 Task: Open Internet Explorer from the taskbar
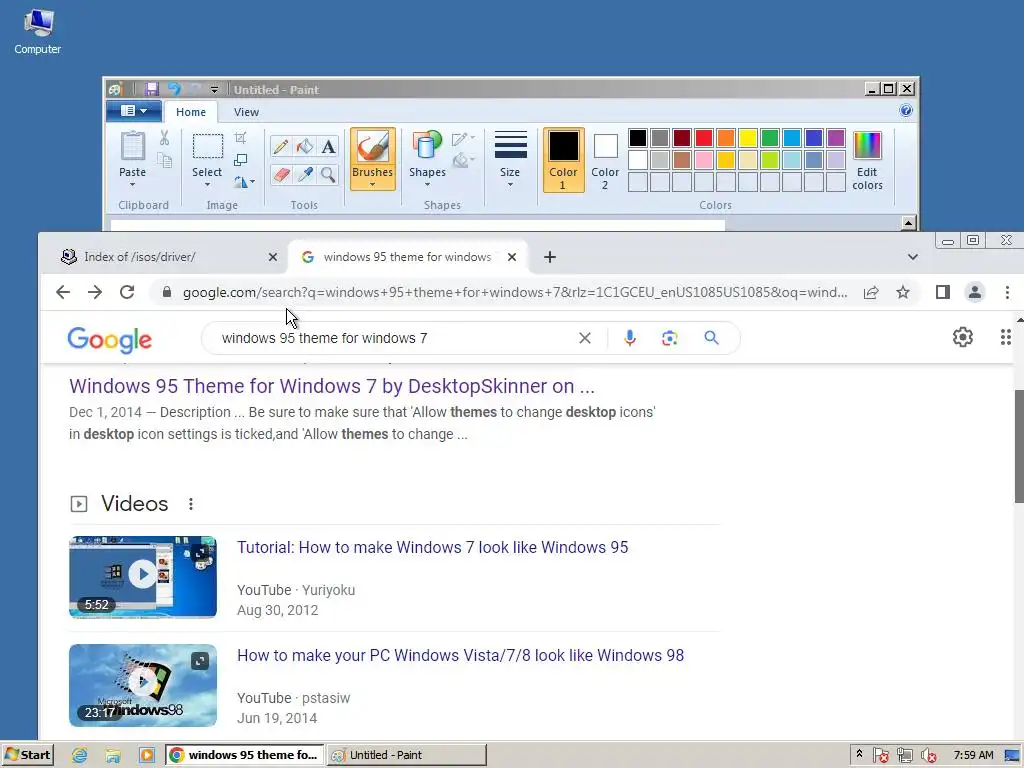point(79,755)
